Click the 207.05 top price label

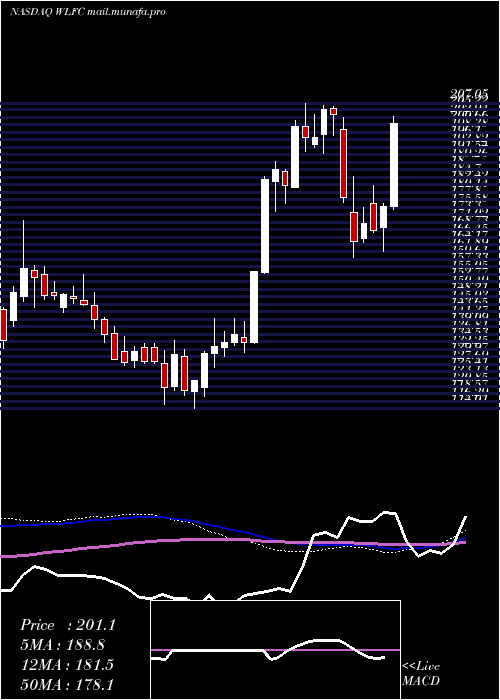468,94
